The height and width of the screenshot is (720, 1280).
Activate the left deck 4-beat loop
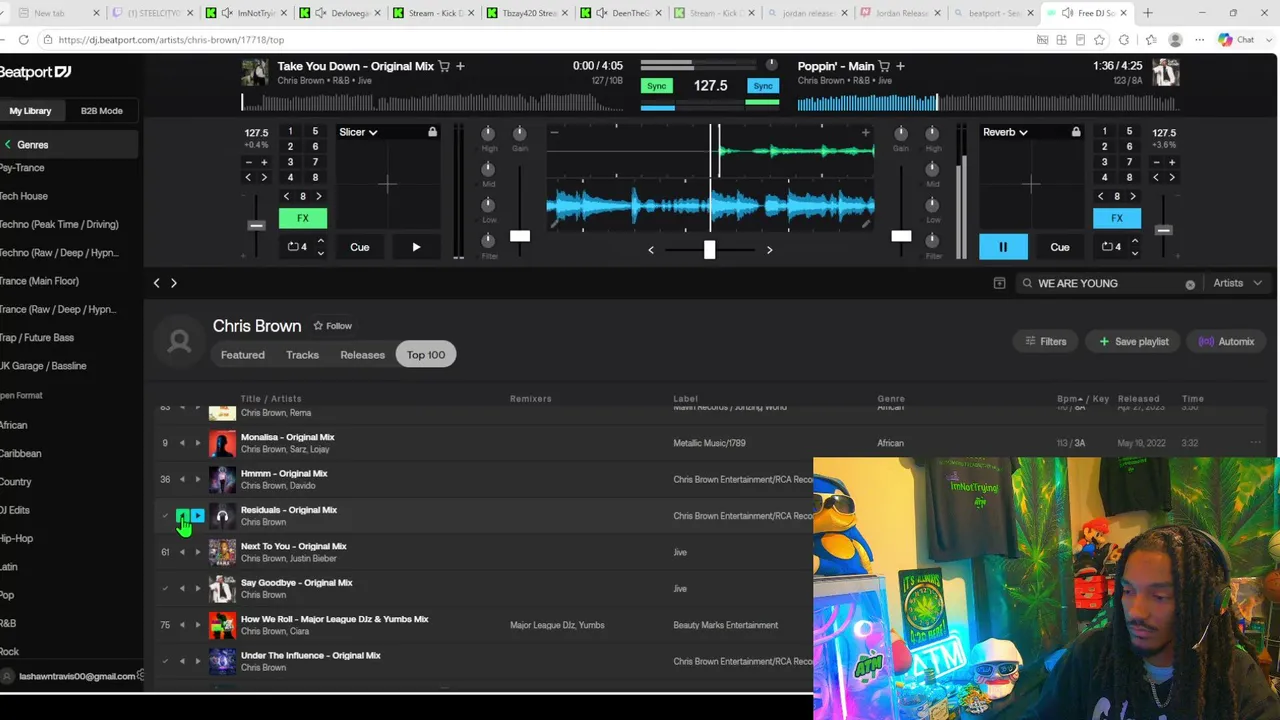[x=298, y=247]
